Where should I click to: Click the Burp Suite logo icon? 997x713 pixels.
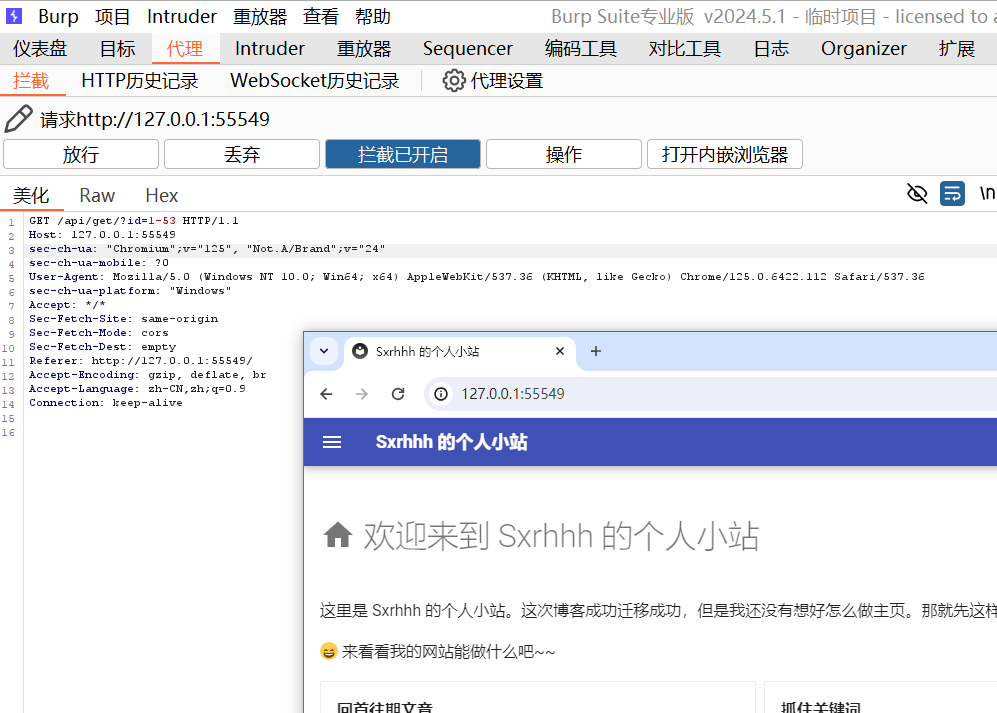[15, 16]
